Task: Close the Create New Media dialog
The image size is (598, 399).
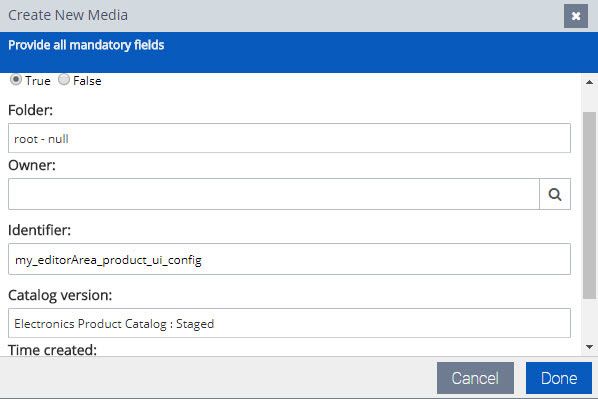Action: [575, 16]
